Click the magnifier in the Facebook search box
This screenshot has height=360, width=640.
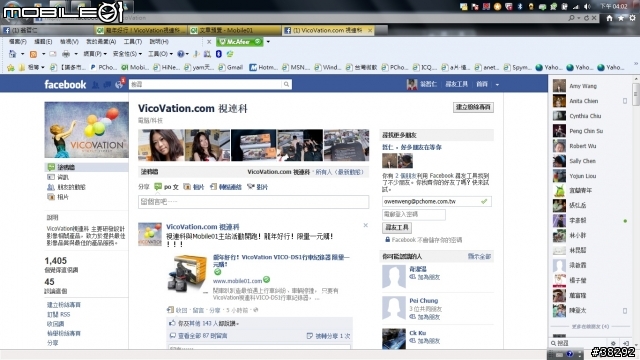pos(286,84)
